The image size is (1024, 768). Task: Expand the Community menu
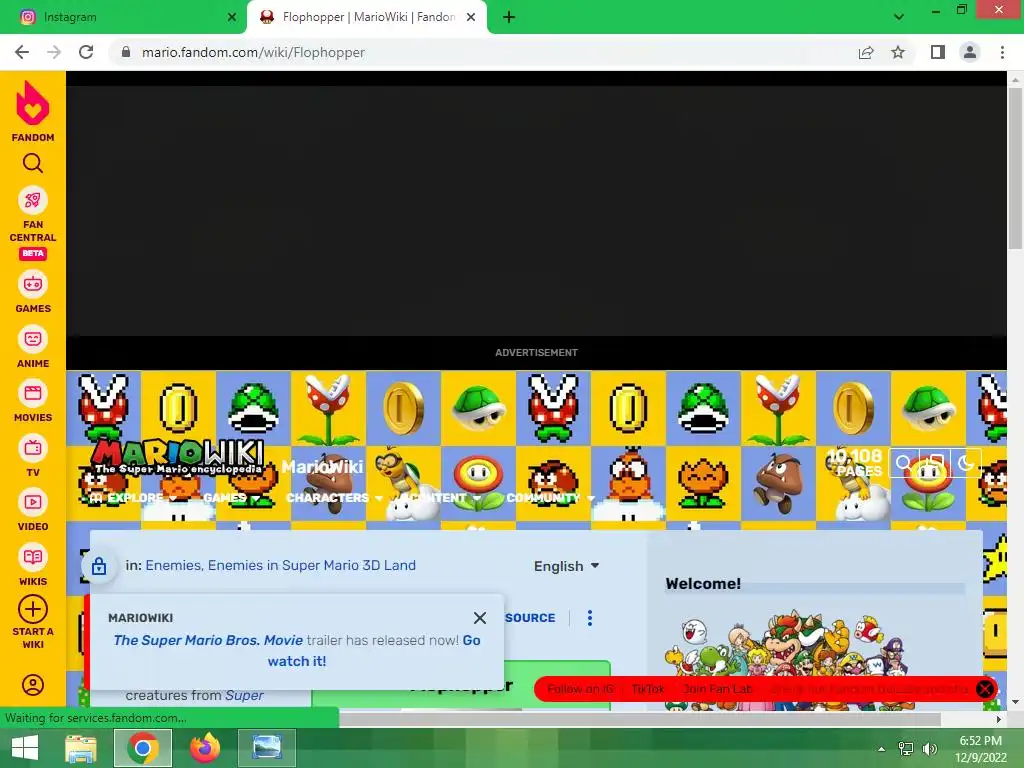pos(550,498)
